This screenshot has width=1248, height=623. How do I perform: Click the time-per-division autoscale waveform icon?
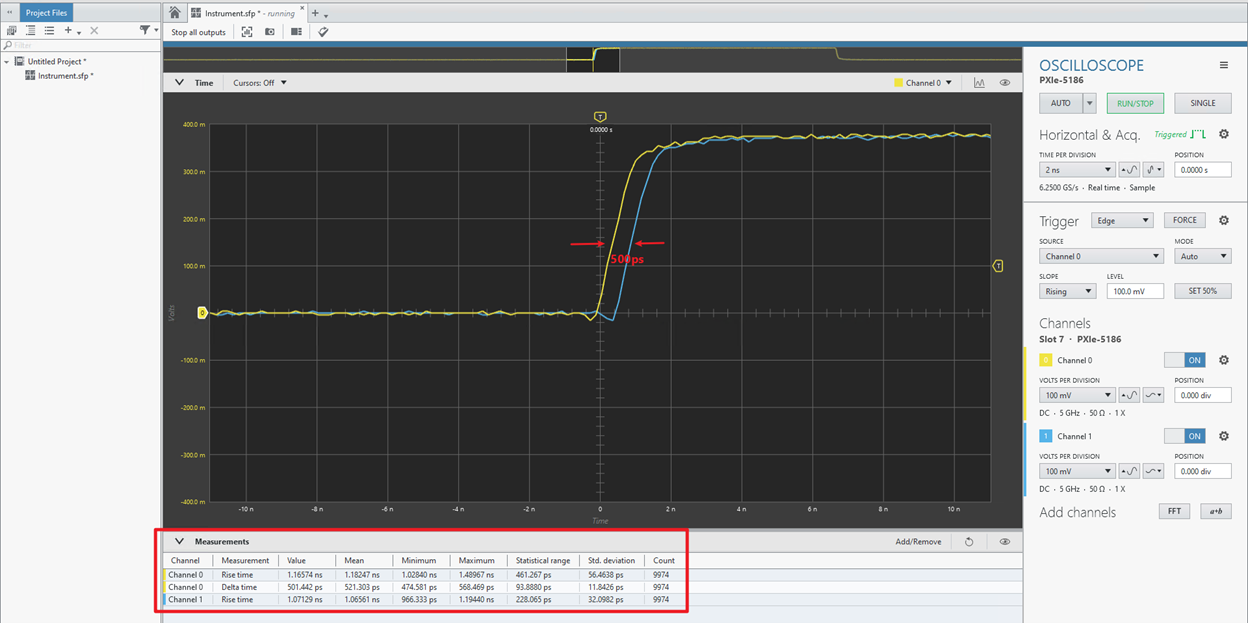click(1130, 170)
